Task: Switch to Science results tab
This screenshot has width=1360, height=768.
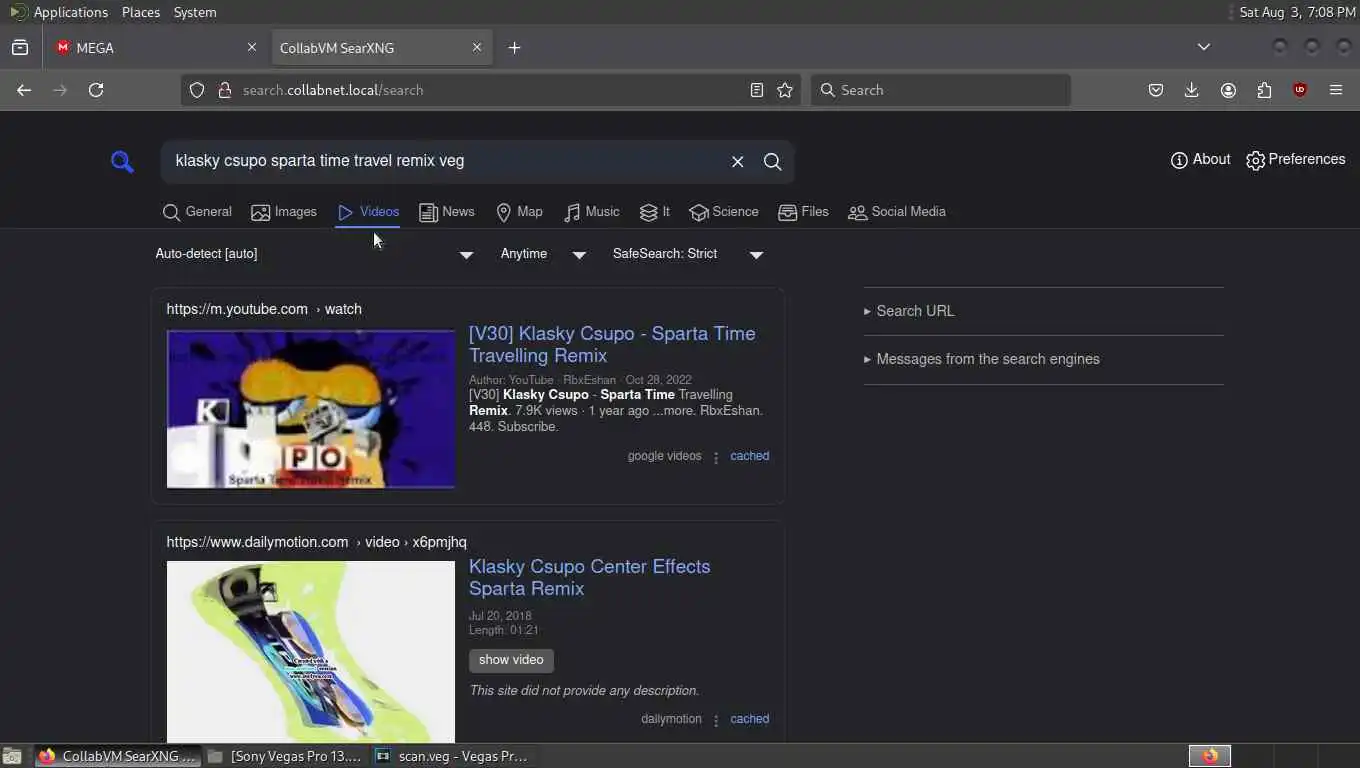Action: (724, 212)
